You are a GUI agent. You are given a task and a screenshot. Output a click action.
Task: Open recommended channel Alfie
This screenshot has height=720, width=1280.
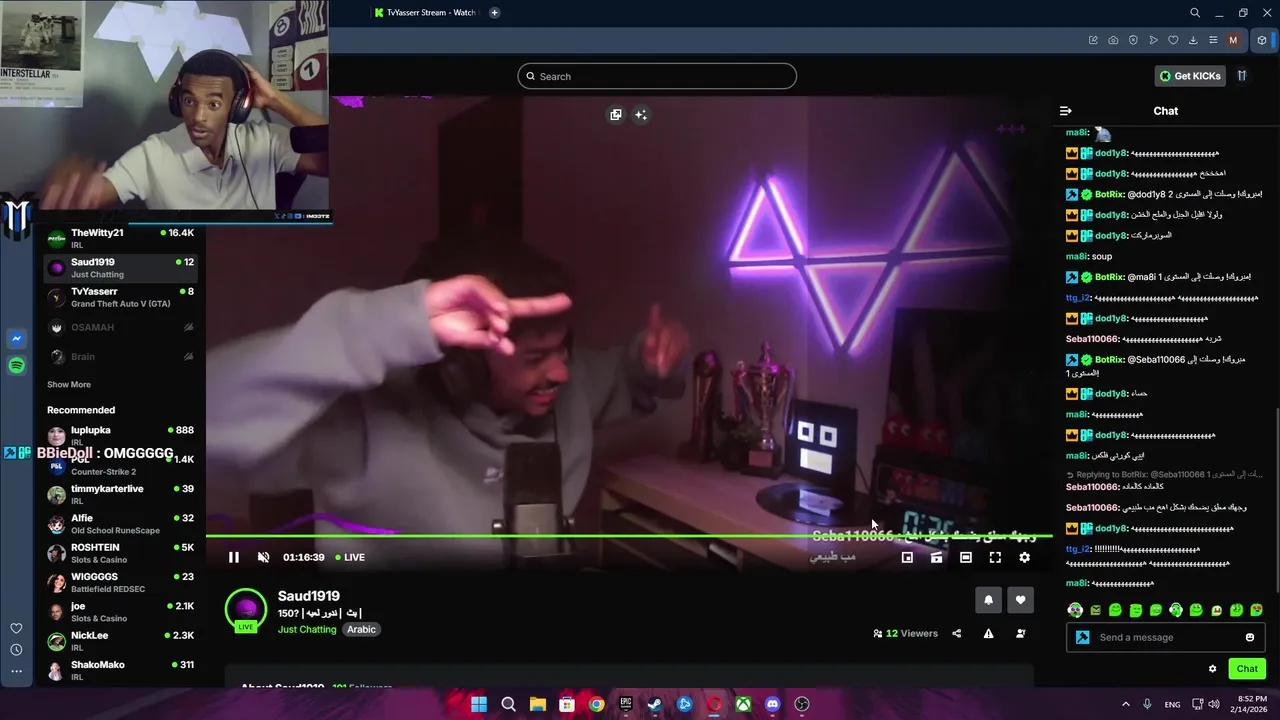[x=120, y=524]
